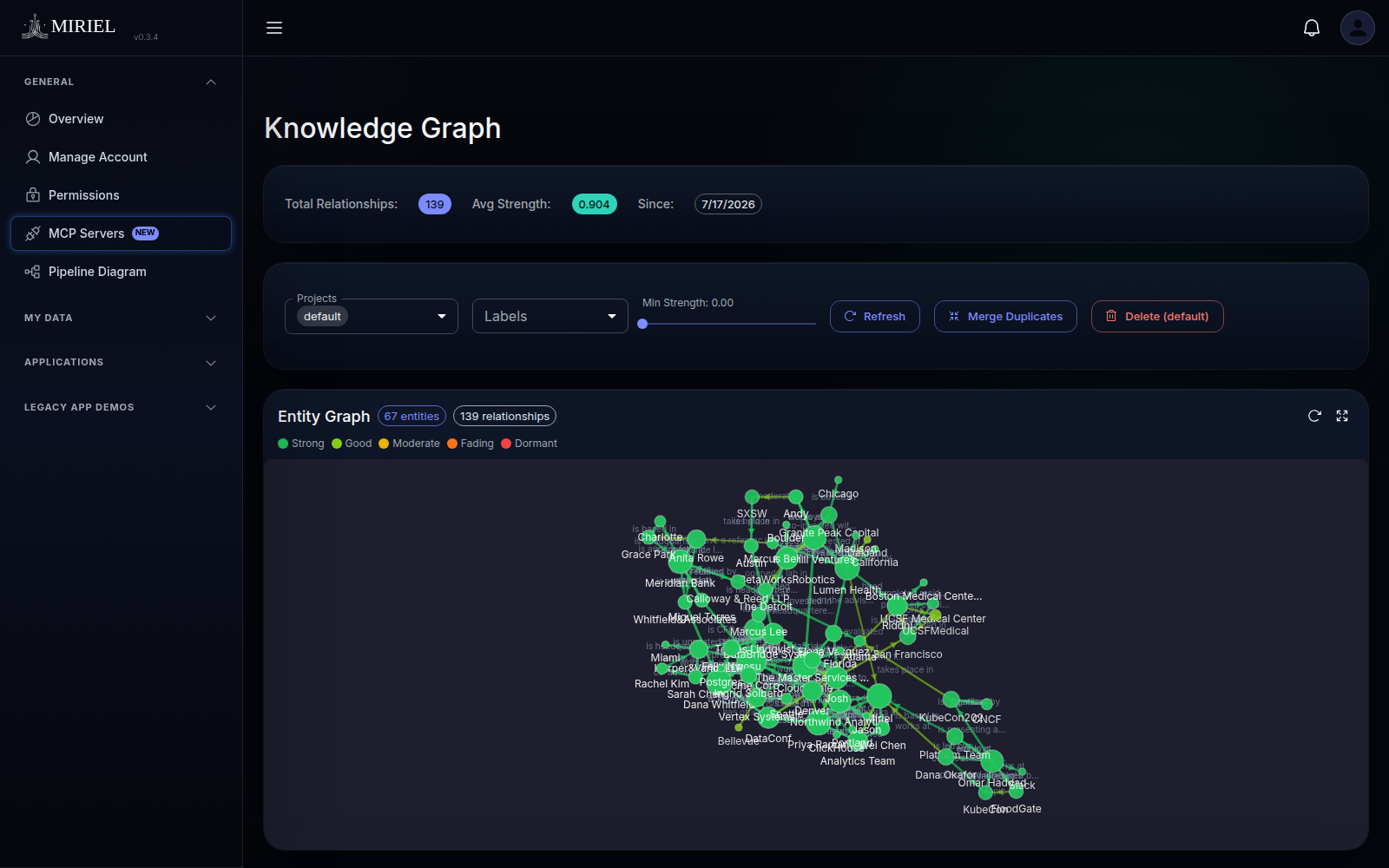Click Merge Duplicates button
This screenshot has width=1389, height=868.
tap(1005, 316)
